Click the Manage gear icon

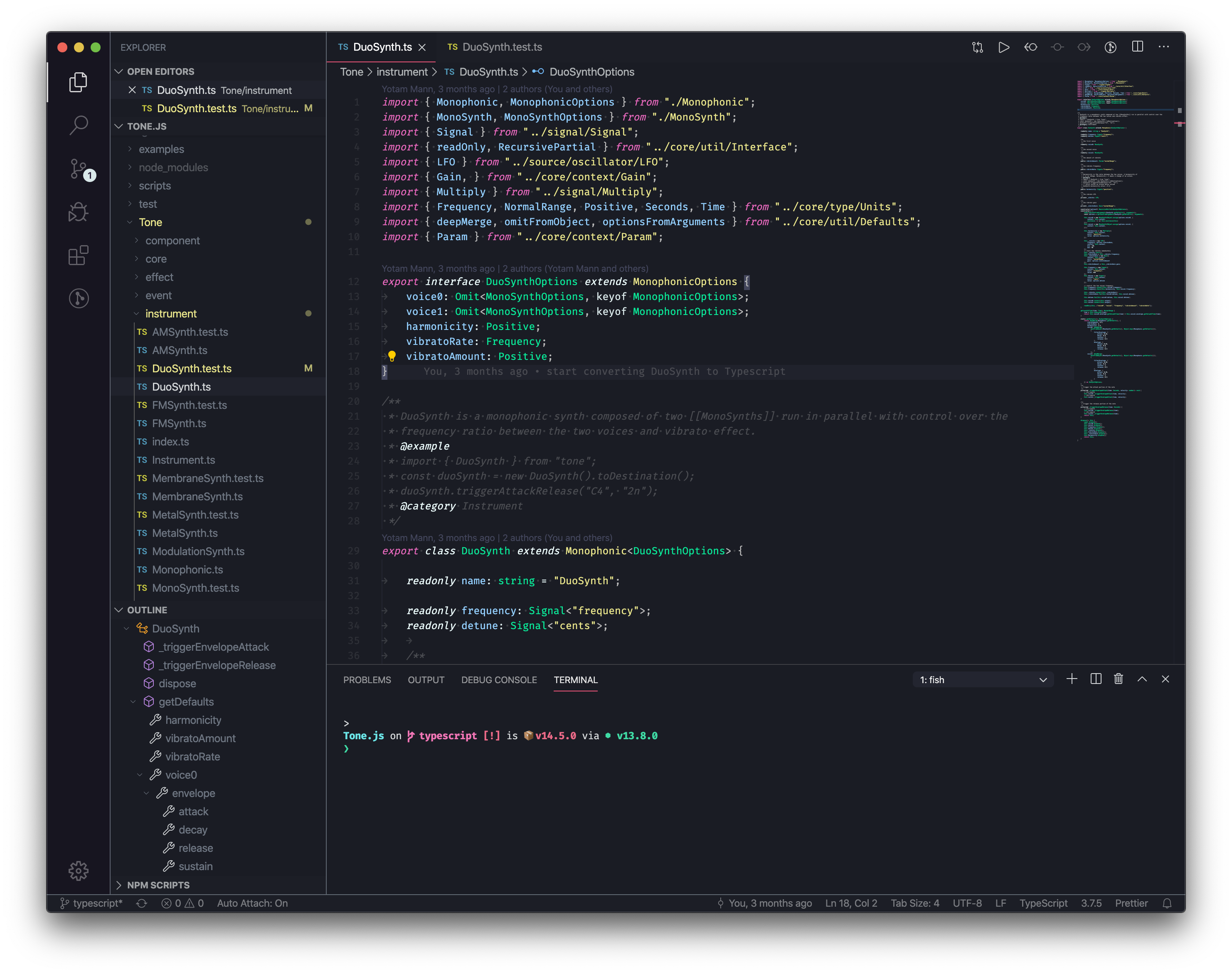[x=79, y=870]
